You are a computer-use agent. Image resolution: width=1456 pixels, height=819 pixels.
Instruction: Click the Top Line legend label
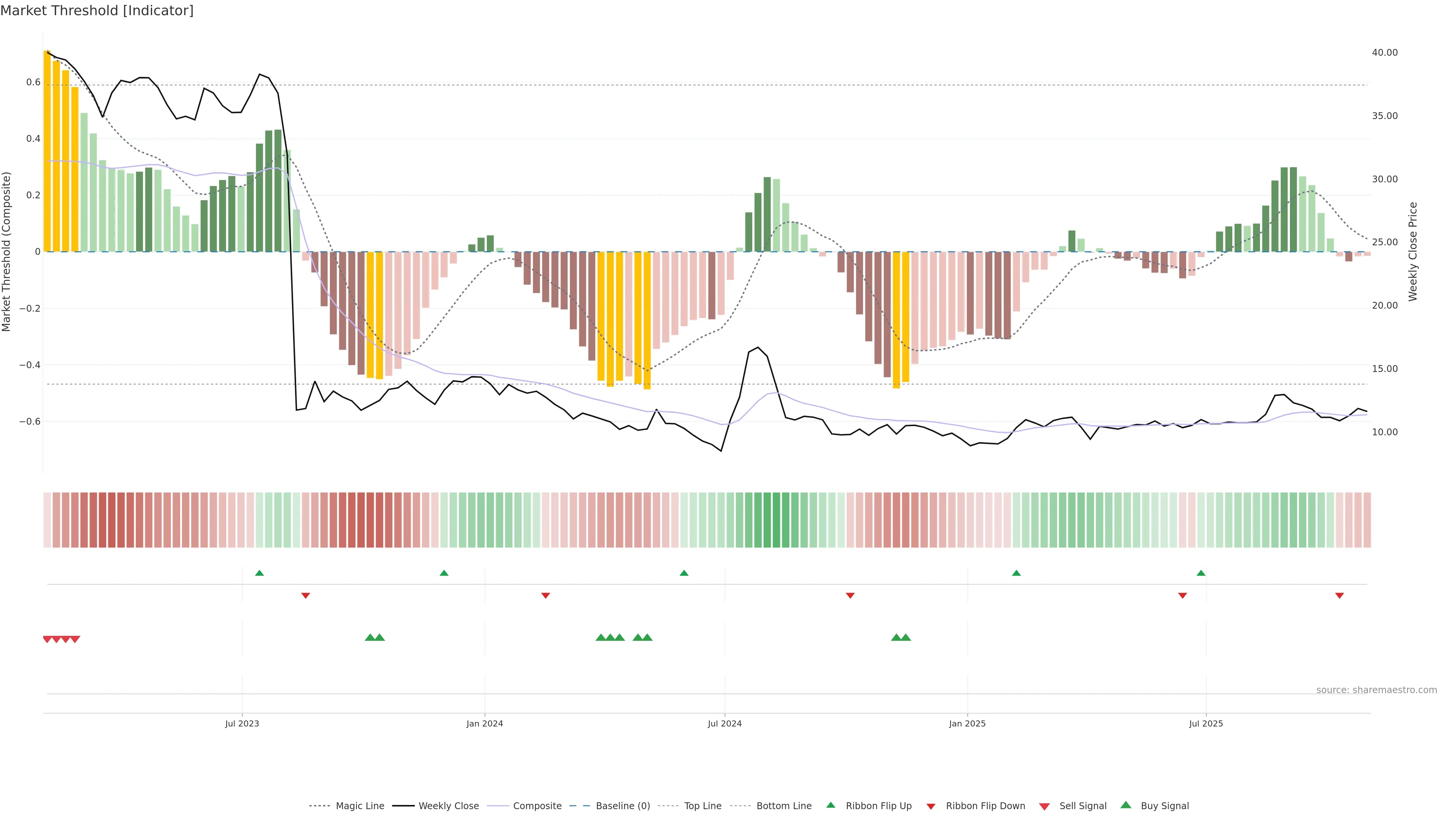[703, 806]
